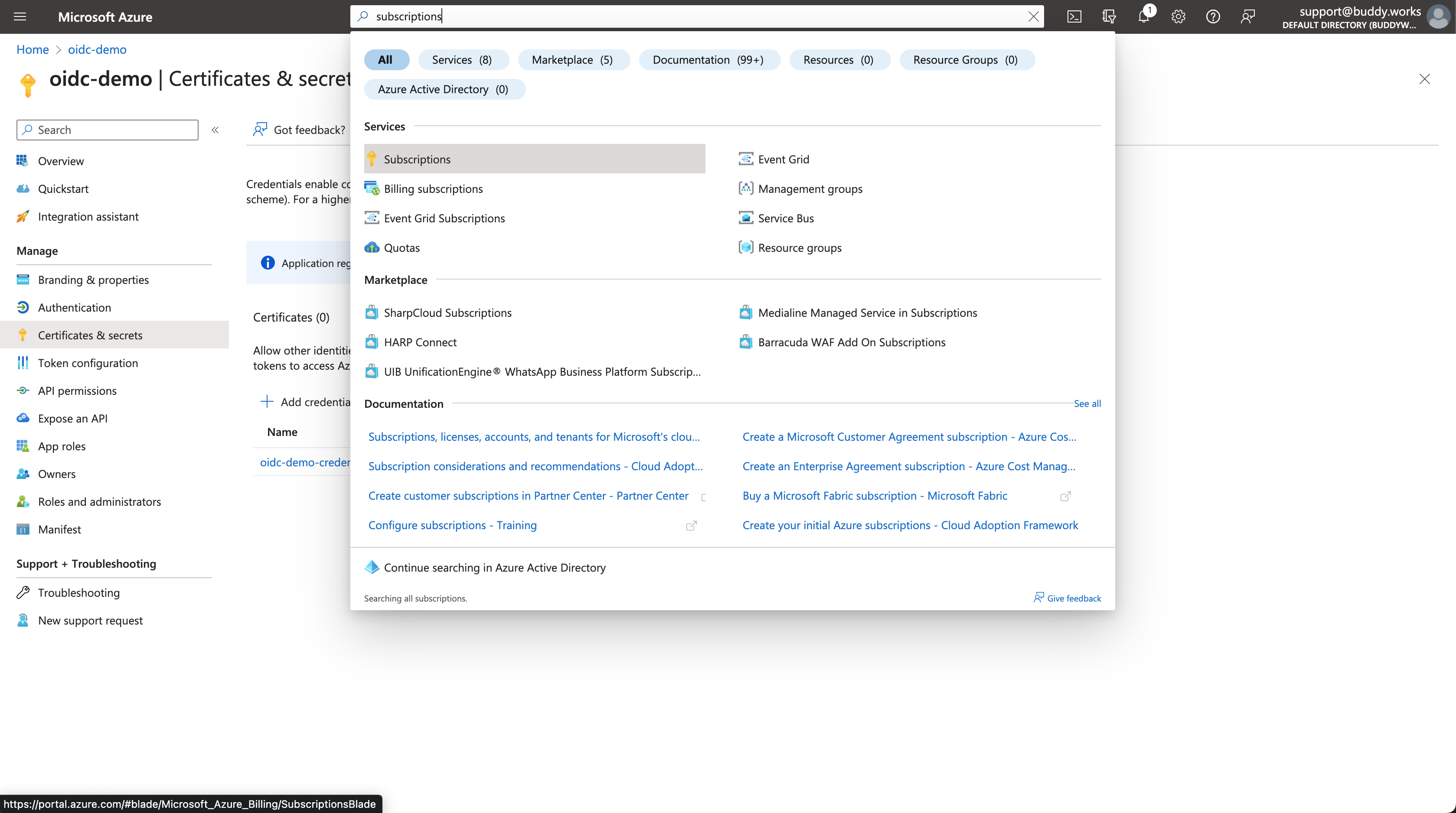Collapse the left sidebar with double chevron
The image size is (1456, 813).
(x=215, y=130)
